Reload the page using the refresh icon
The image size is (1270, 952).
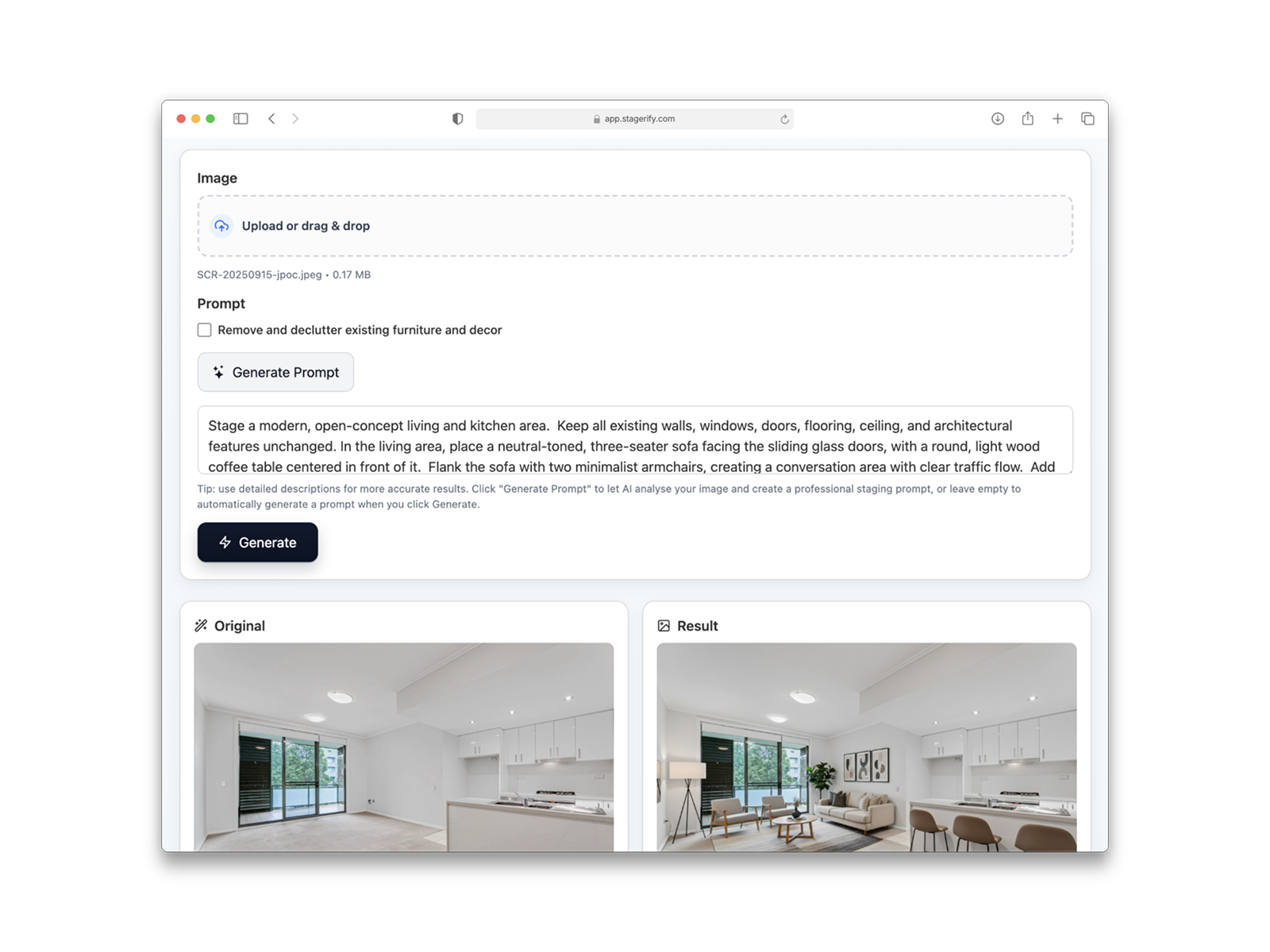[x=784, y=119]
